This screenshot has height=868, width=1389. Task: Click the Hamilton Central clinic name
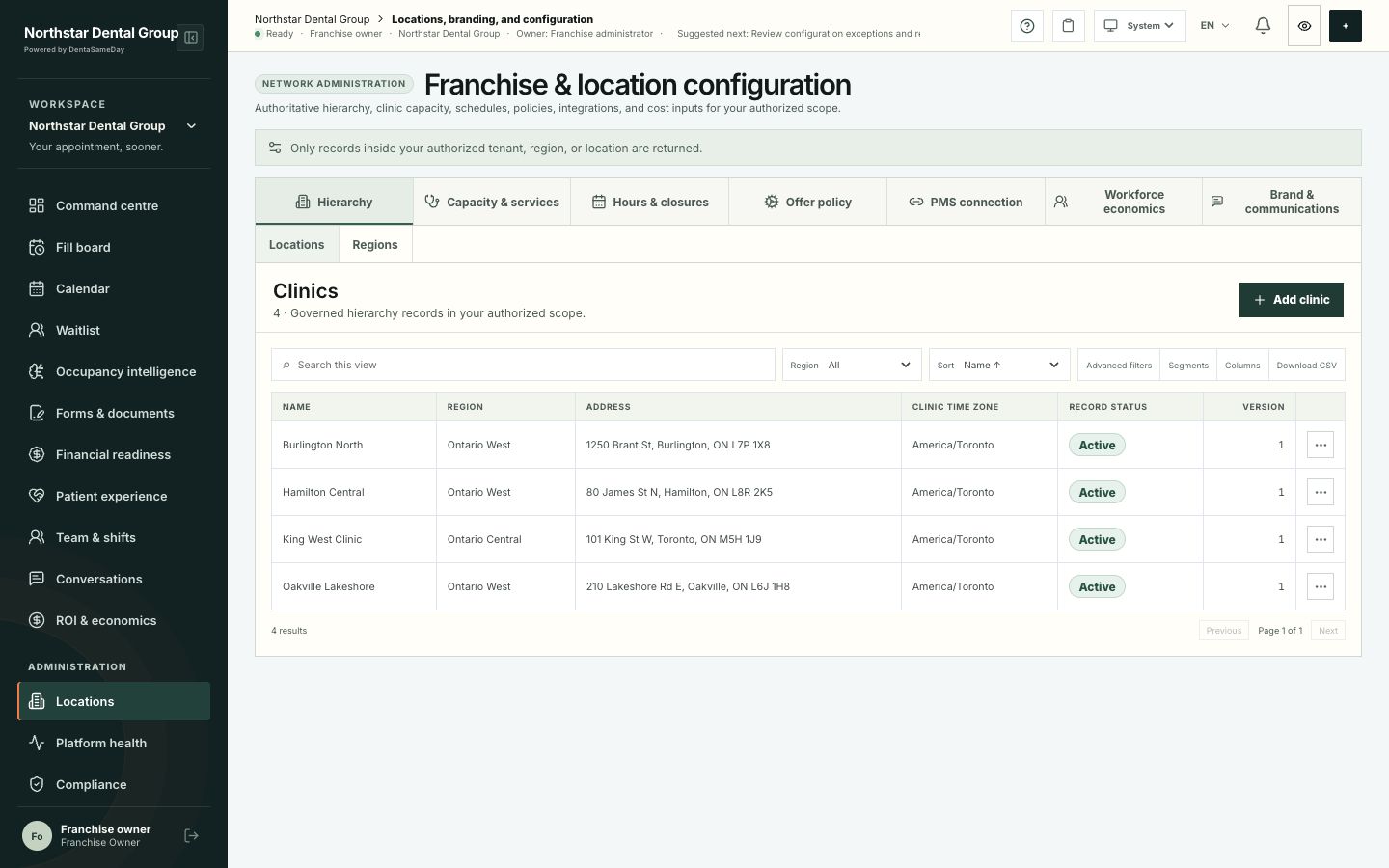pos(323,492)
